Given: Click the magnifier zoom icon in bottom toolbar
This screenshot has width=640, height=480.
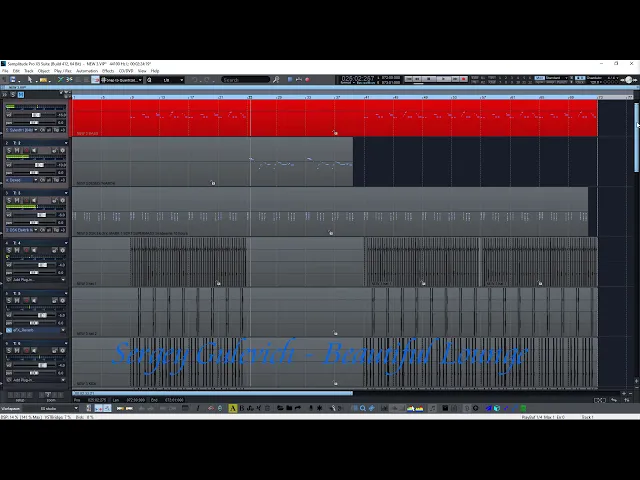Looking at the screenshot, I should point(362,408).
